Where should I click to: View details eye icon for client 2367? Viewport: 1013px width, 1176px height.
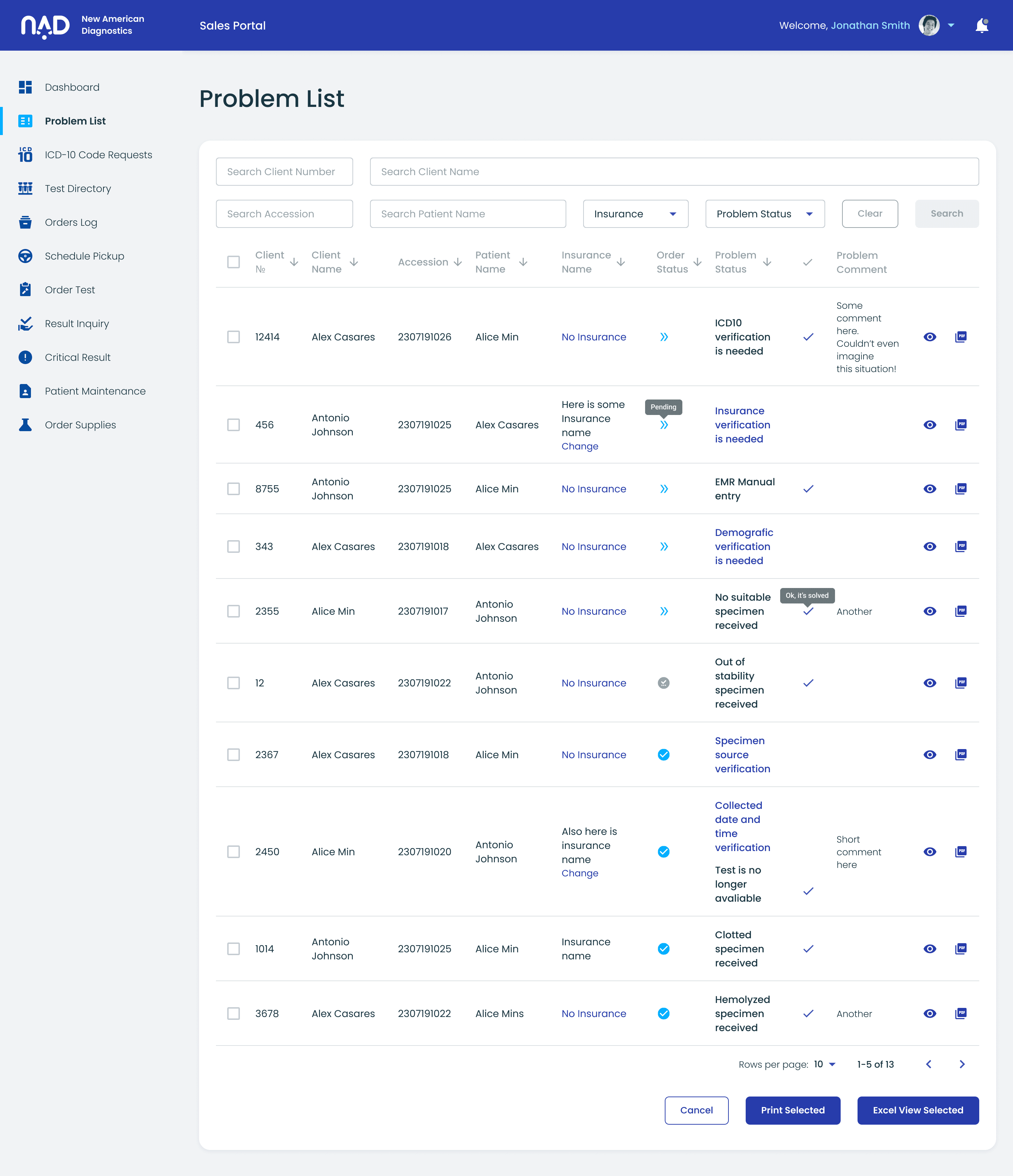930,754
